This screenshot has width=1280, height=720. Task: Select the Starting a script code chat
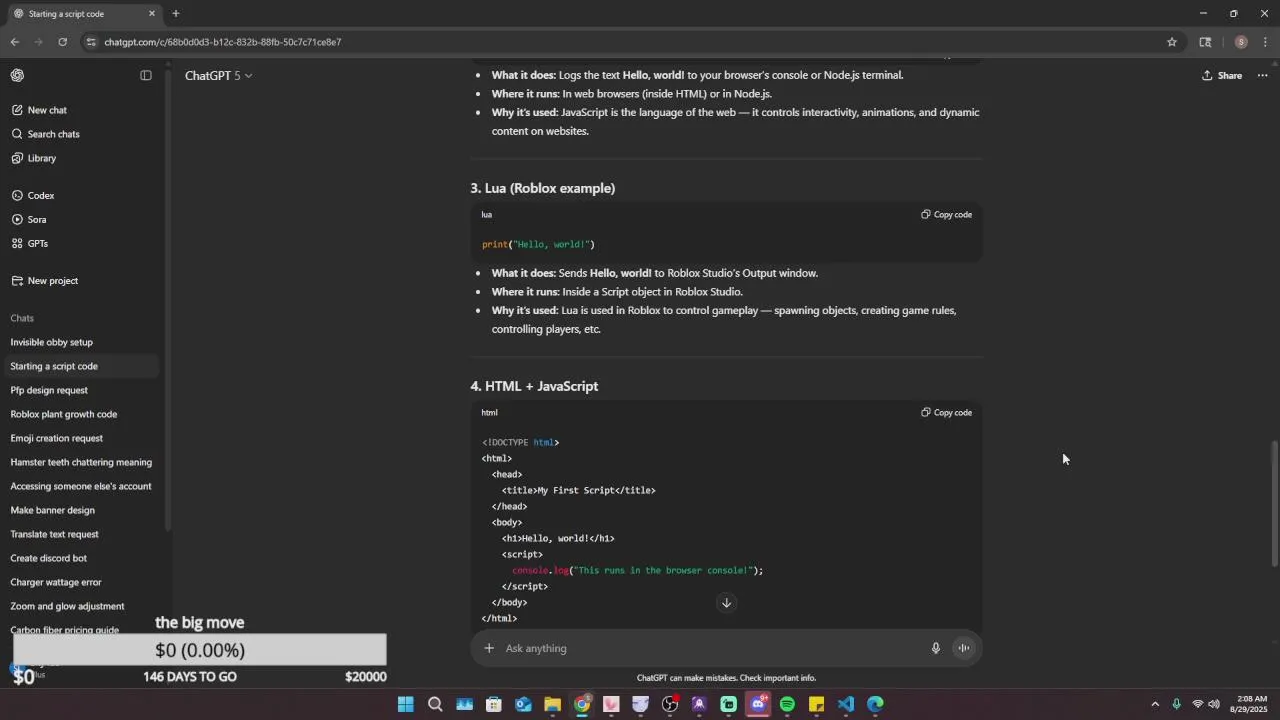(x=80, y=366)
